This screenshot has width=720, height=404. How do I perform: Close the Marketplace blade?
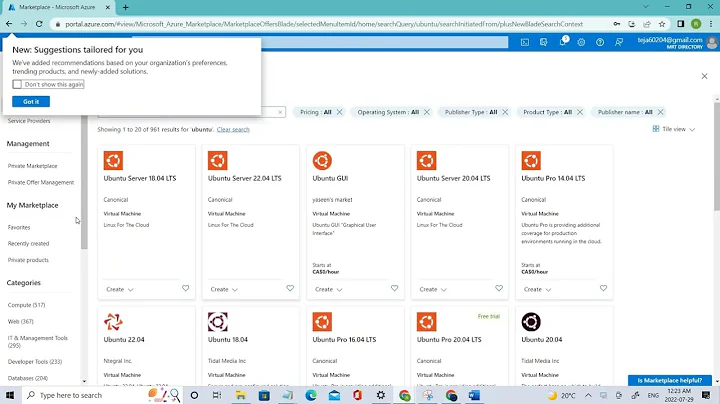pos(704,76)
